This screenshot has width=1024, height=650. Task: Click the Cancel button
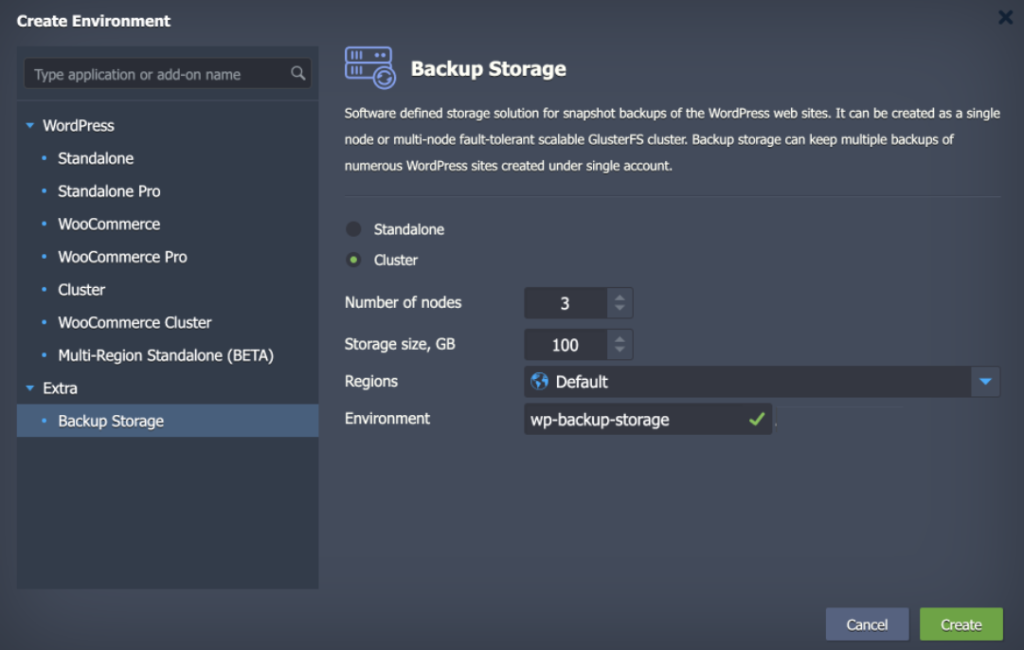click(x=867, y=625)
